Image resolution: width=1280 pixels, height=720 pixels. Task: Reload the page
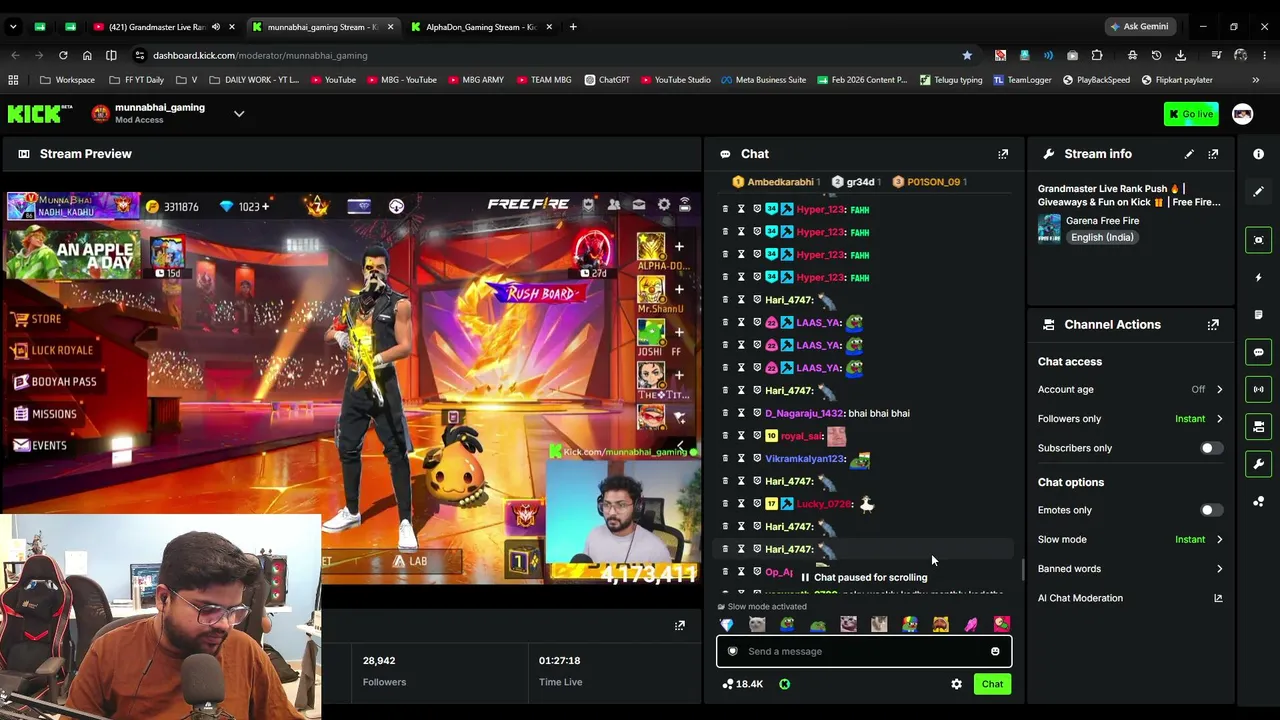point(63,55)
